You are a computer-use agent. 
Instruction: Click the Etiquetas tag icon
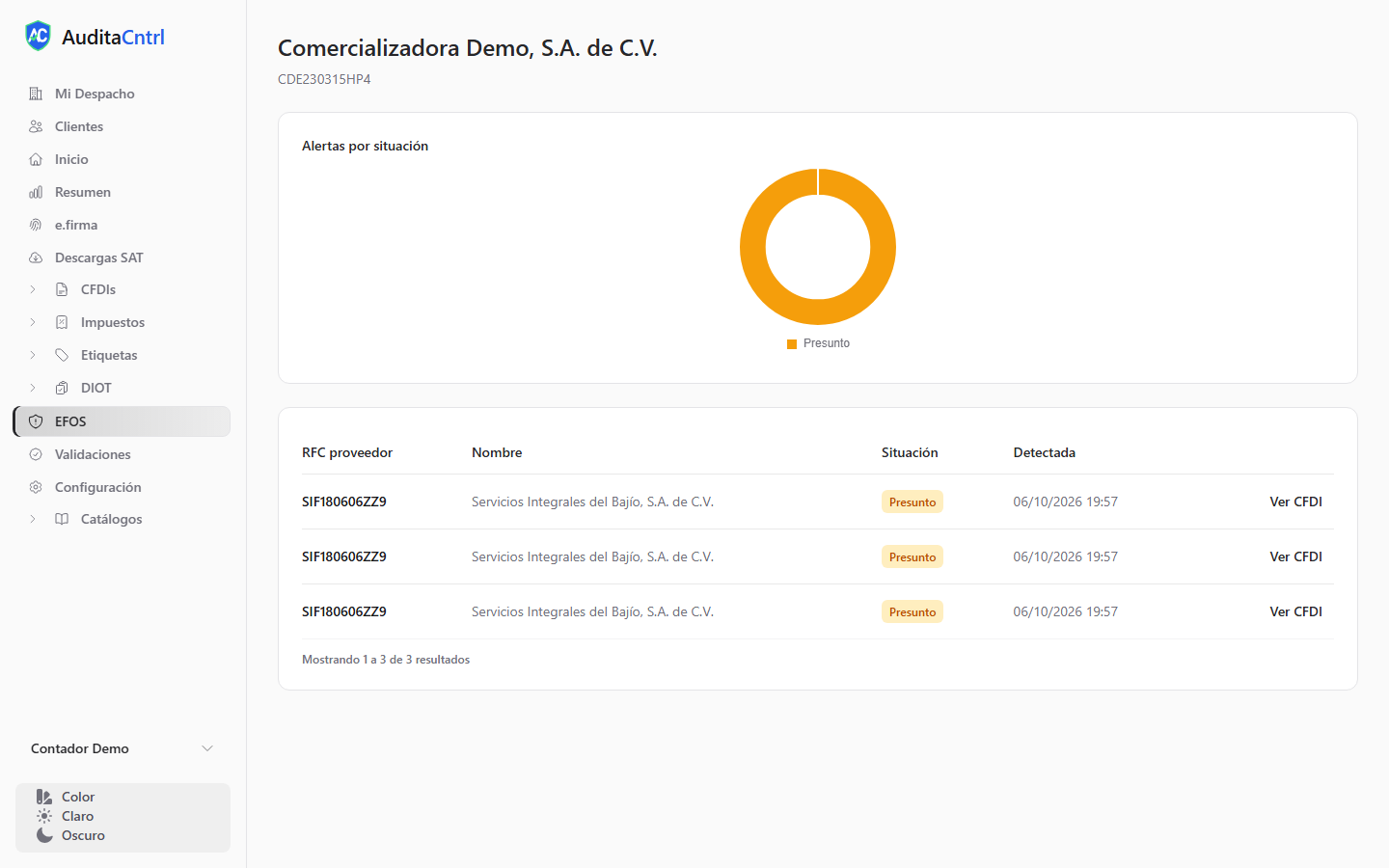[x=62, y=355]
